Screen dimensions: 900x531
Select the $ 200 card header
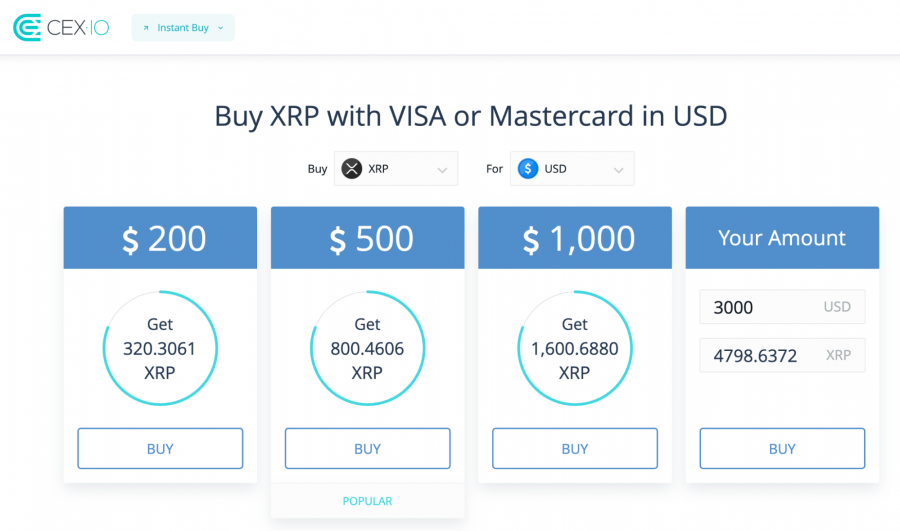click(x=160, y=238)
